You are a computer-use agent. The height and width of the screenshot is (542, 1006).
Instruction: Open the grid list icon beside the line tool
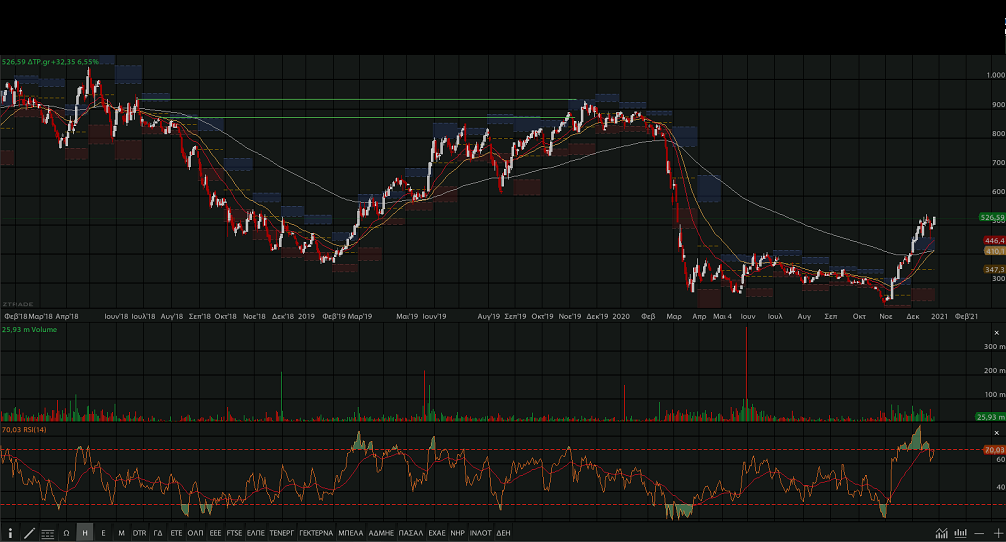pos(48,533)
